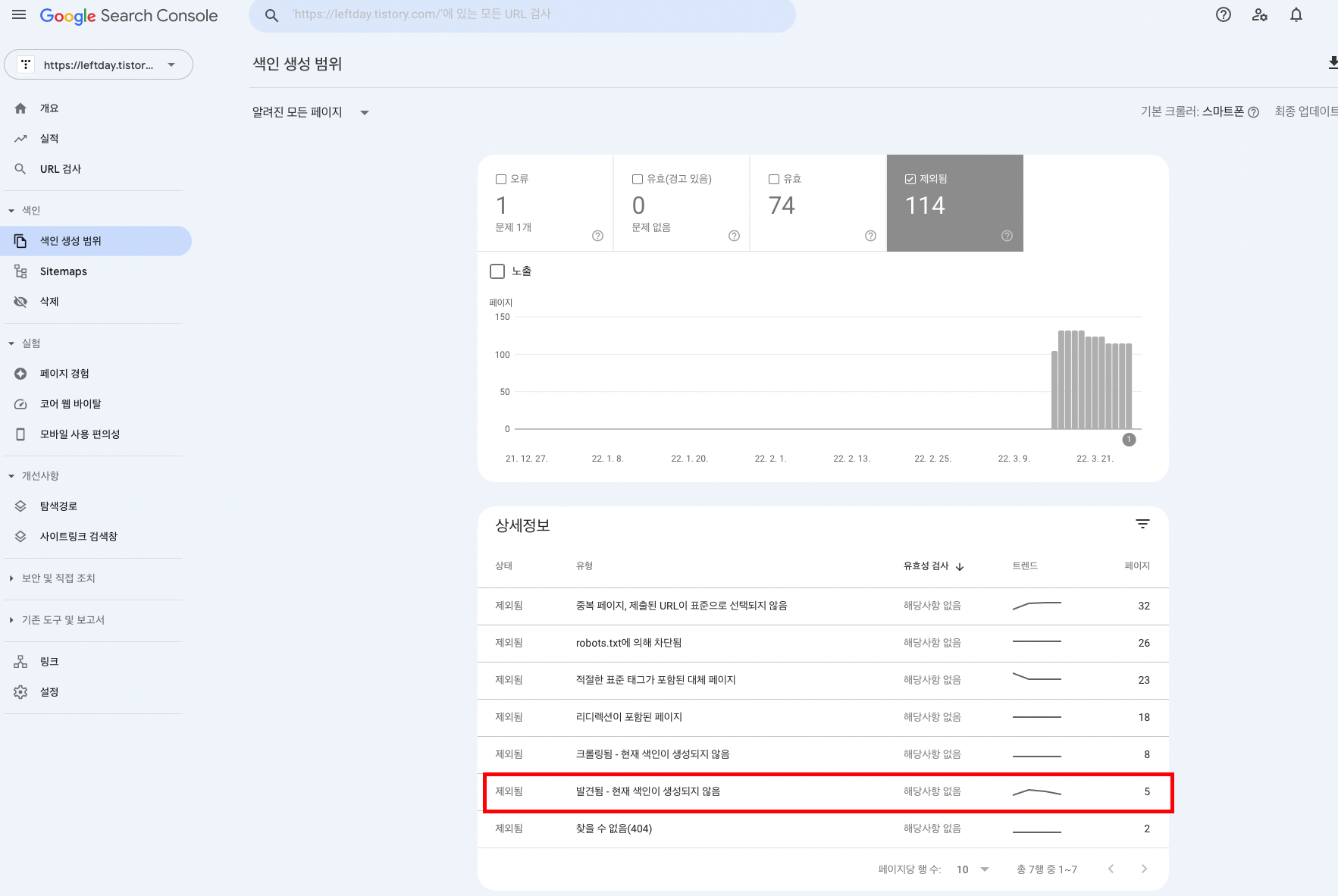The image size is (1338, 896).
Task: Open the notifications bell
Action: tap(1296, 15)
